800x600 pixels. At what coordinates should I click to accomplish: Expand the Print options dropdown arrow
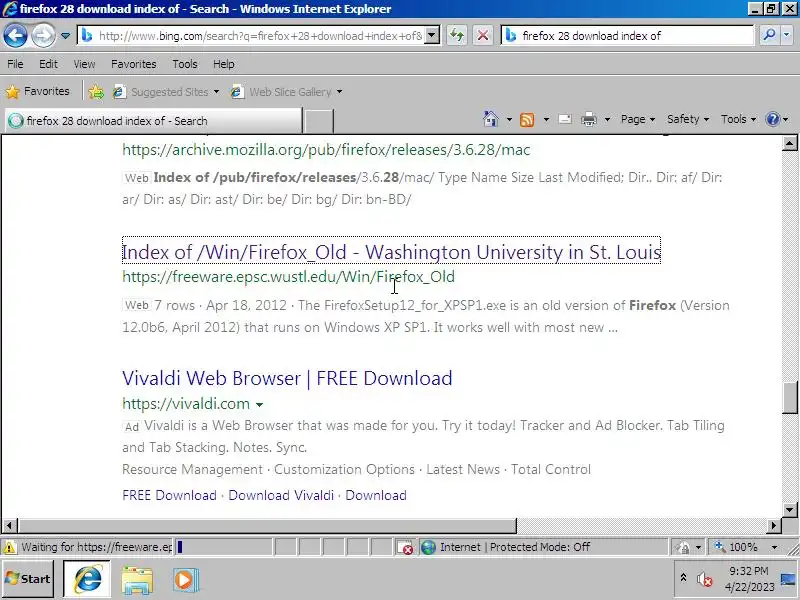click(607, 119)
